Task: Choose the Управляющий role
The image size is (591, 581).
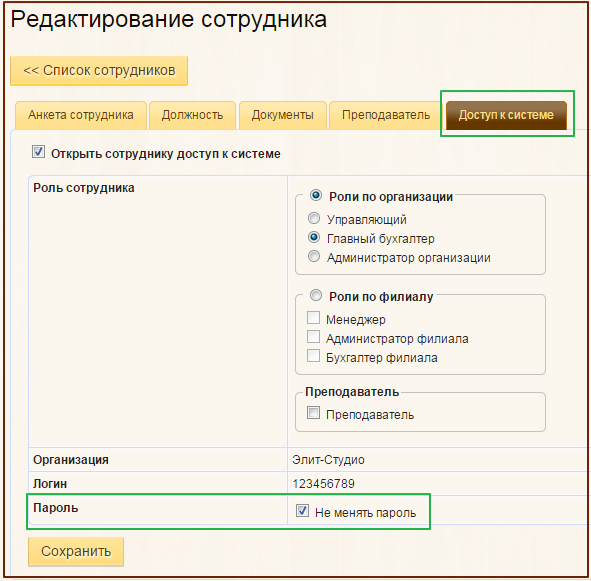Action: [314, 218]
